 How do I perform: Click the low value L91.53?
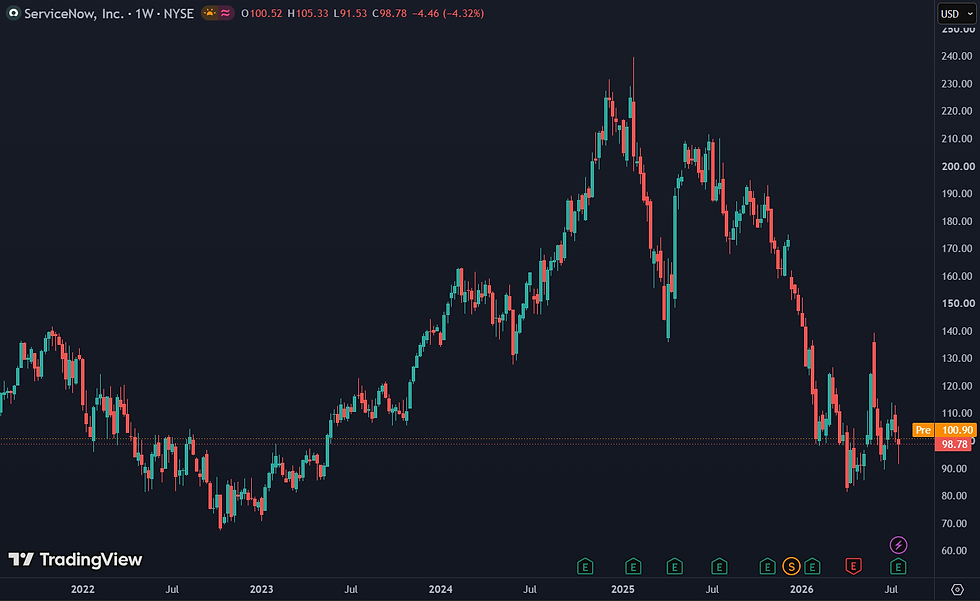350,13
